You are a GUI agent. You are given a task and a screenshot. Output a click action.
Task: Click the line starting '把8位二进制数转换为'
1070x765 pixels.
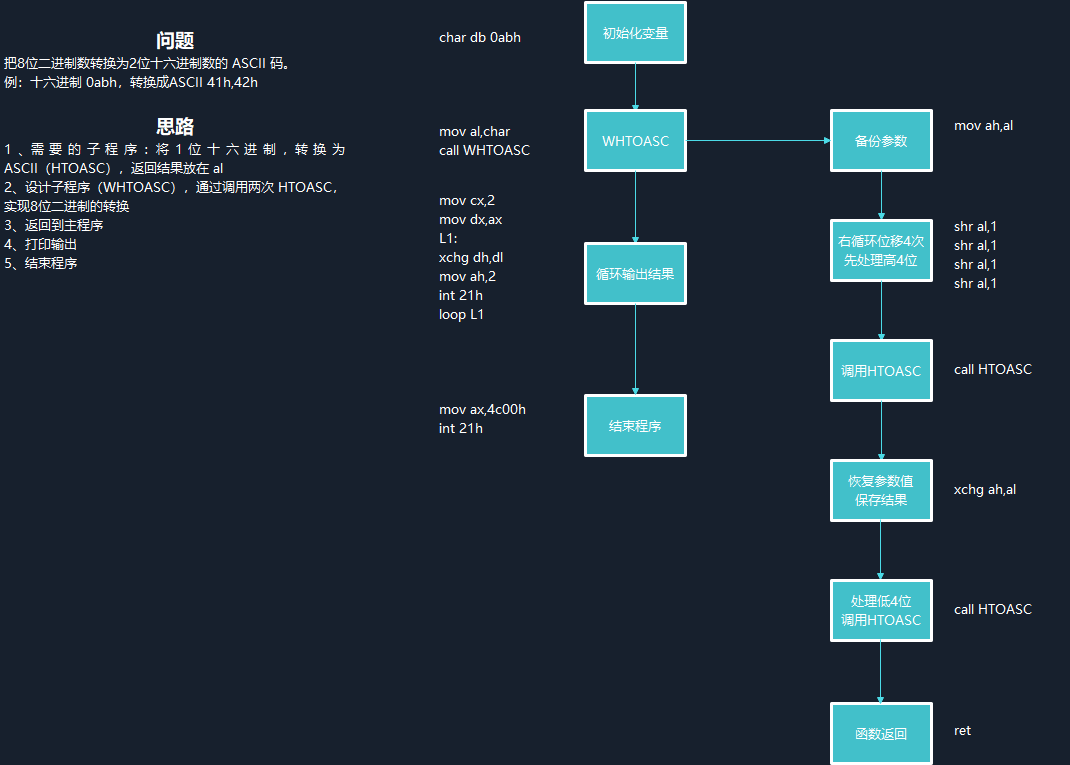point(149,63)
